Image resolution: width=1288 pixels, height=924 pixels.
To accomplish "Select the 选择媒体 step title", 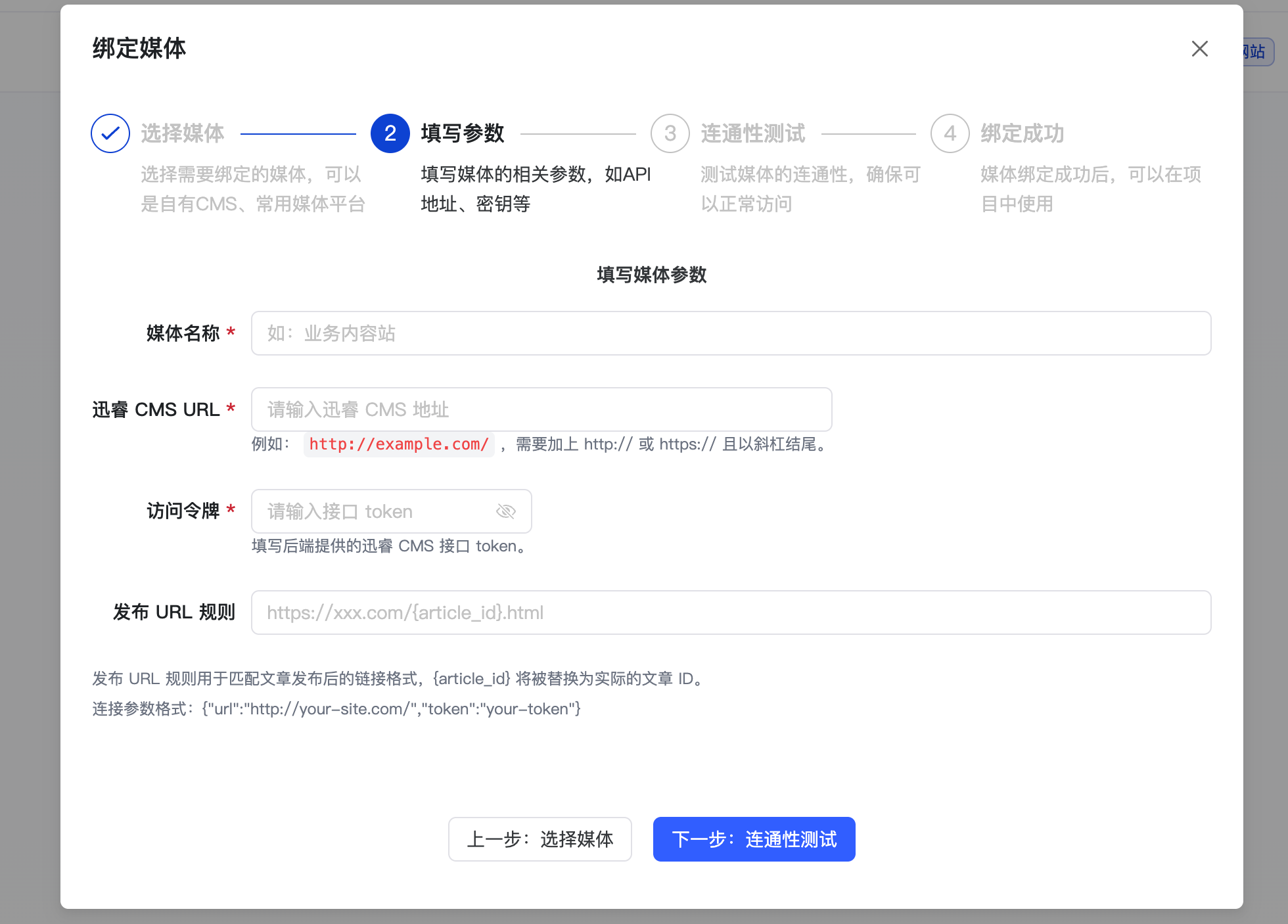I will 183,133.
